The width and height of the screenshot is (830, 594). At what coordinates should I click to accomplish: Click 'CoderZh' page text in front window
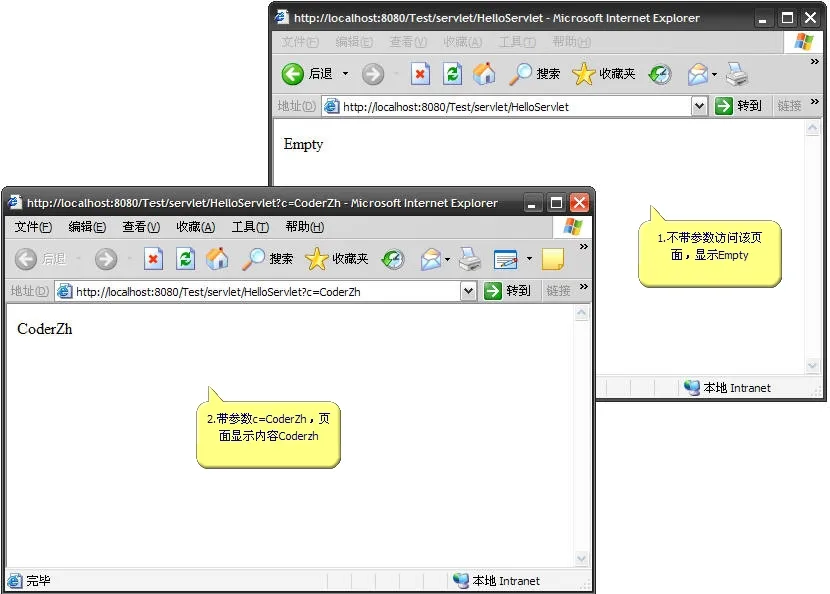pyautogui.click(x=44, y=329)
